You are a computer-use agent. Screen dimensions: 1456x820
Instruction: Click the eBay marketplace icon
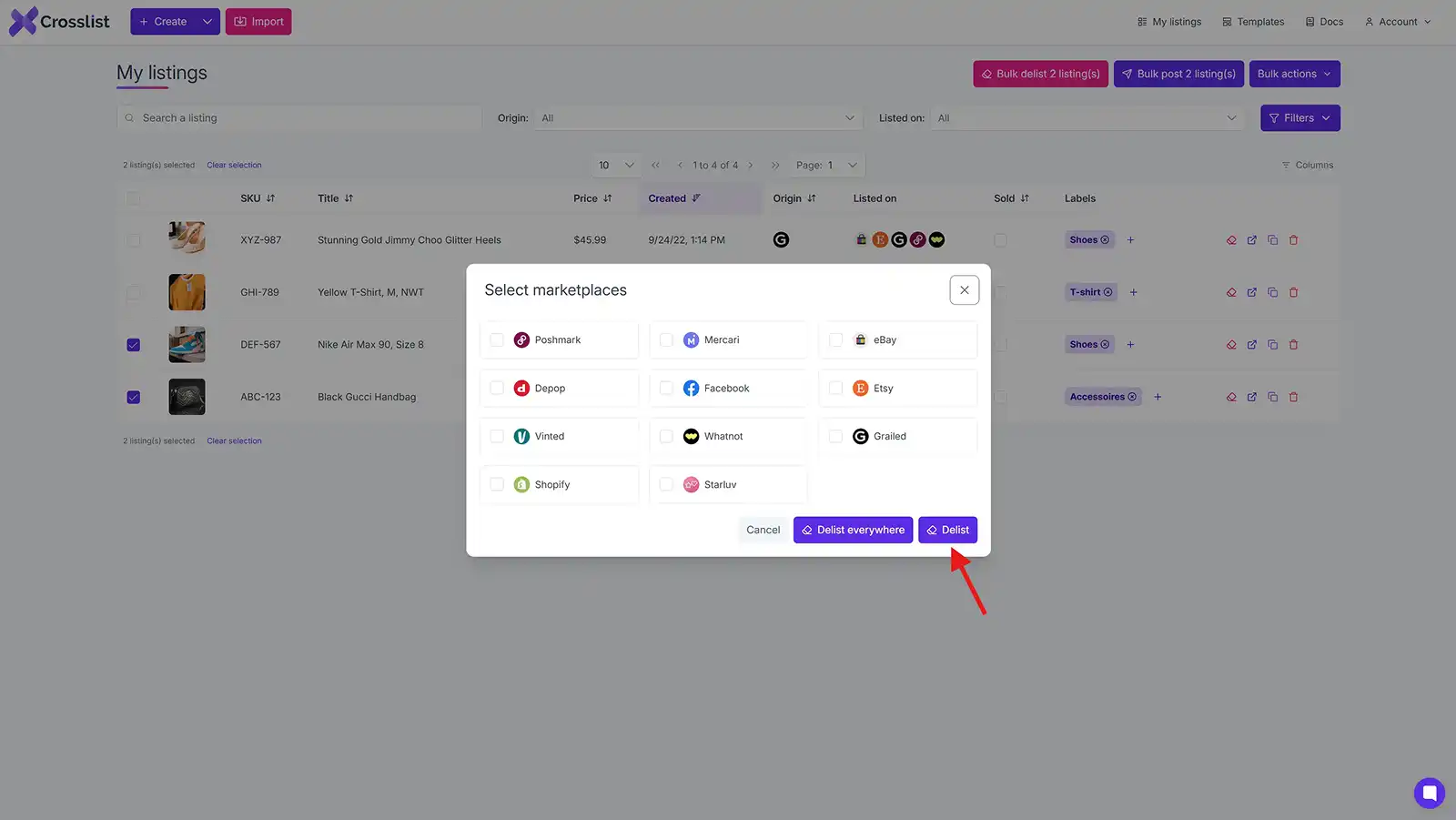coord(860,339)
